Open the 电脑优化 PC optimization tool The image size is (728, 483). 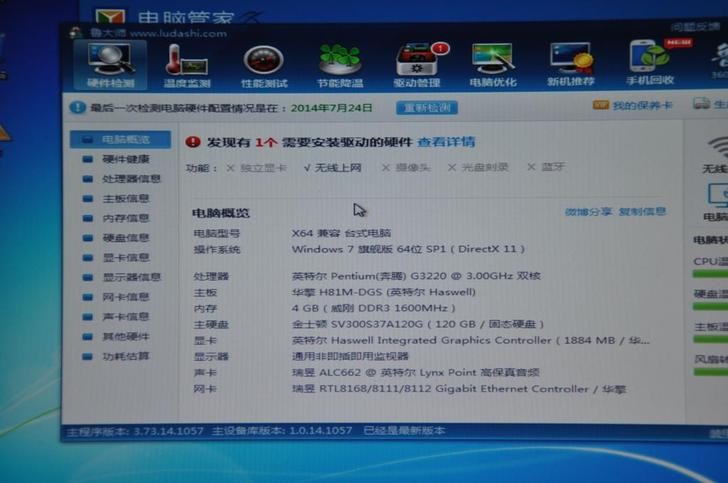pos(493,65)
